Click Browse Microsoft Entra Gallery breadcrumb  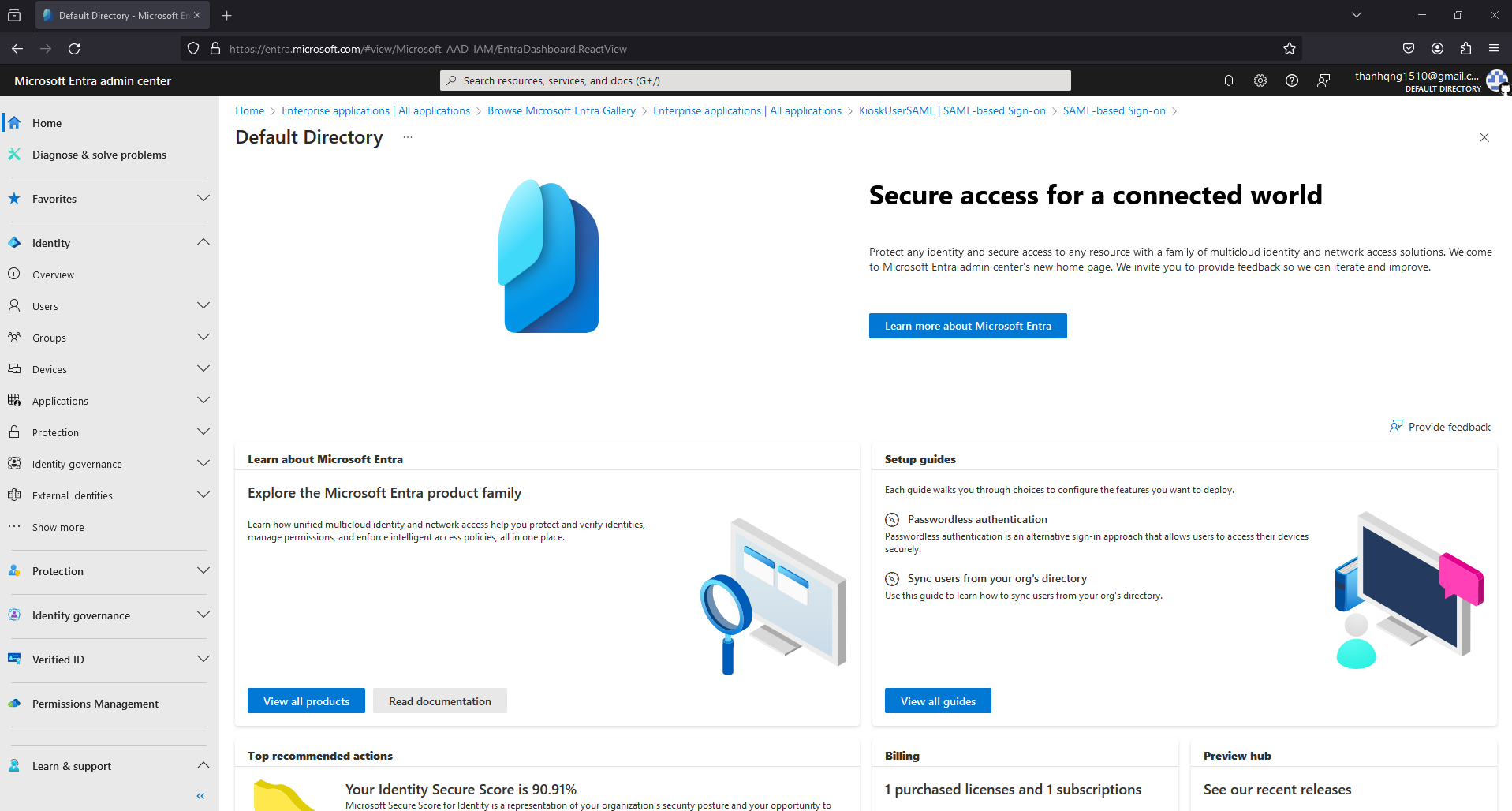click(x=562, y=110)
